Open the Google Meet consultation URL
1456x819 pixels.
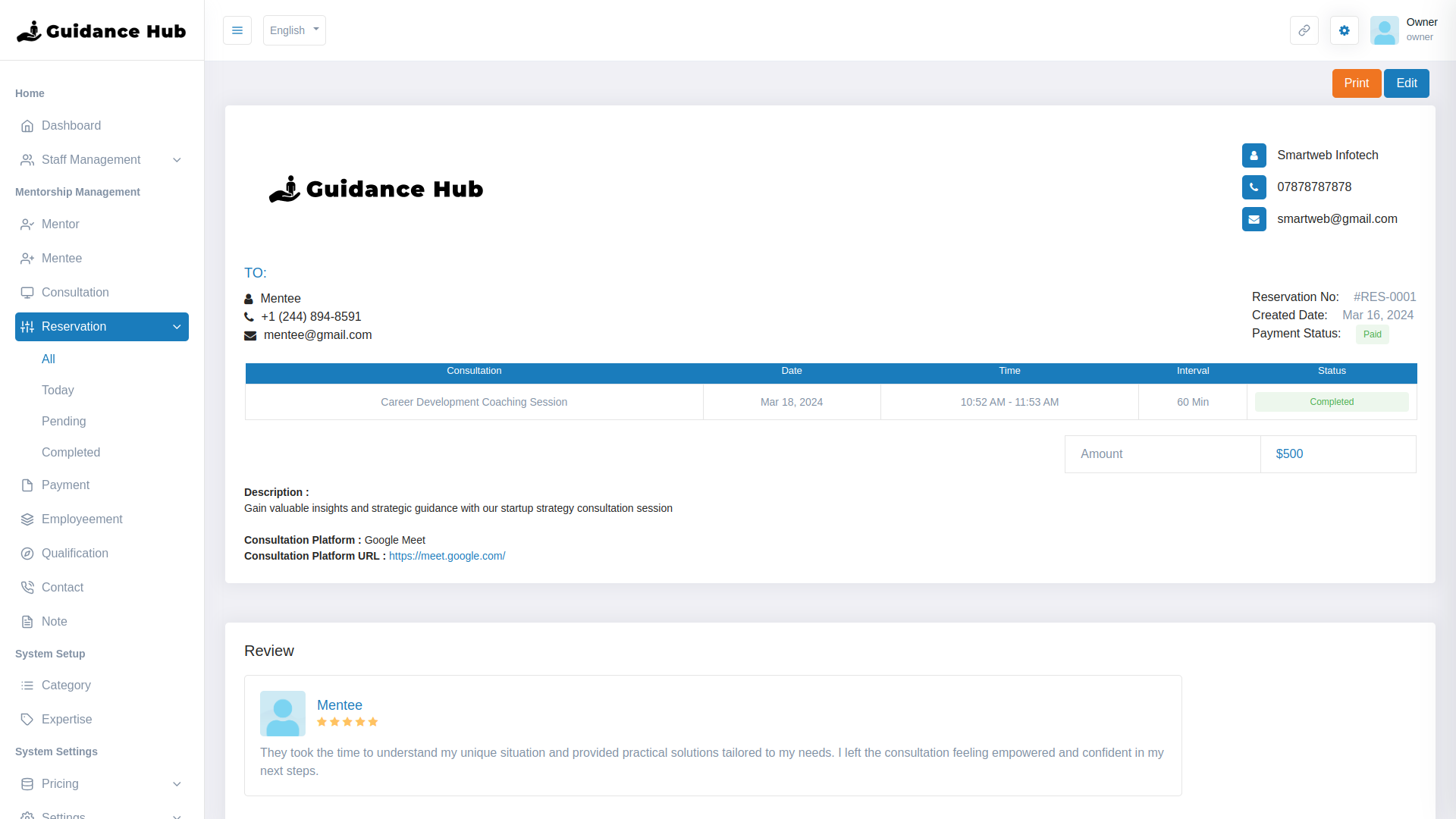tap(447, 555)
